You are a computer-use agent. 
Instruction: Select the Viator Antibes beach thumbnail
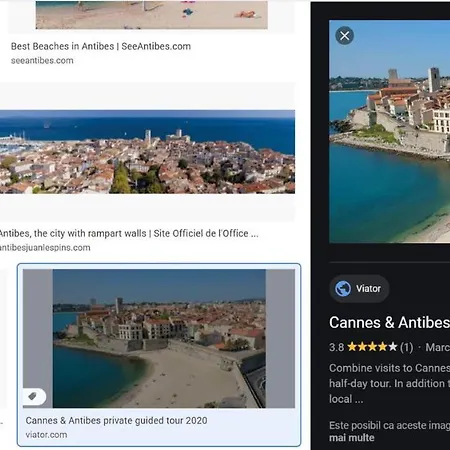[159, 339]
